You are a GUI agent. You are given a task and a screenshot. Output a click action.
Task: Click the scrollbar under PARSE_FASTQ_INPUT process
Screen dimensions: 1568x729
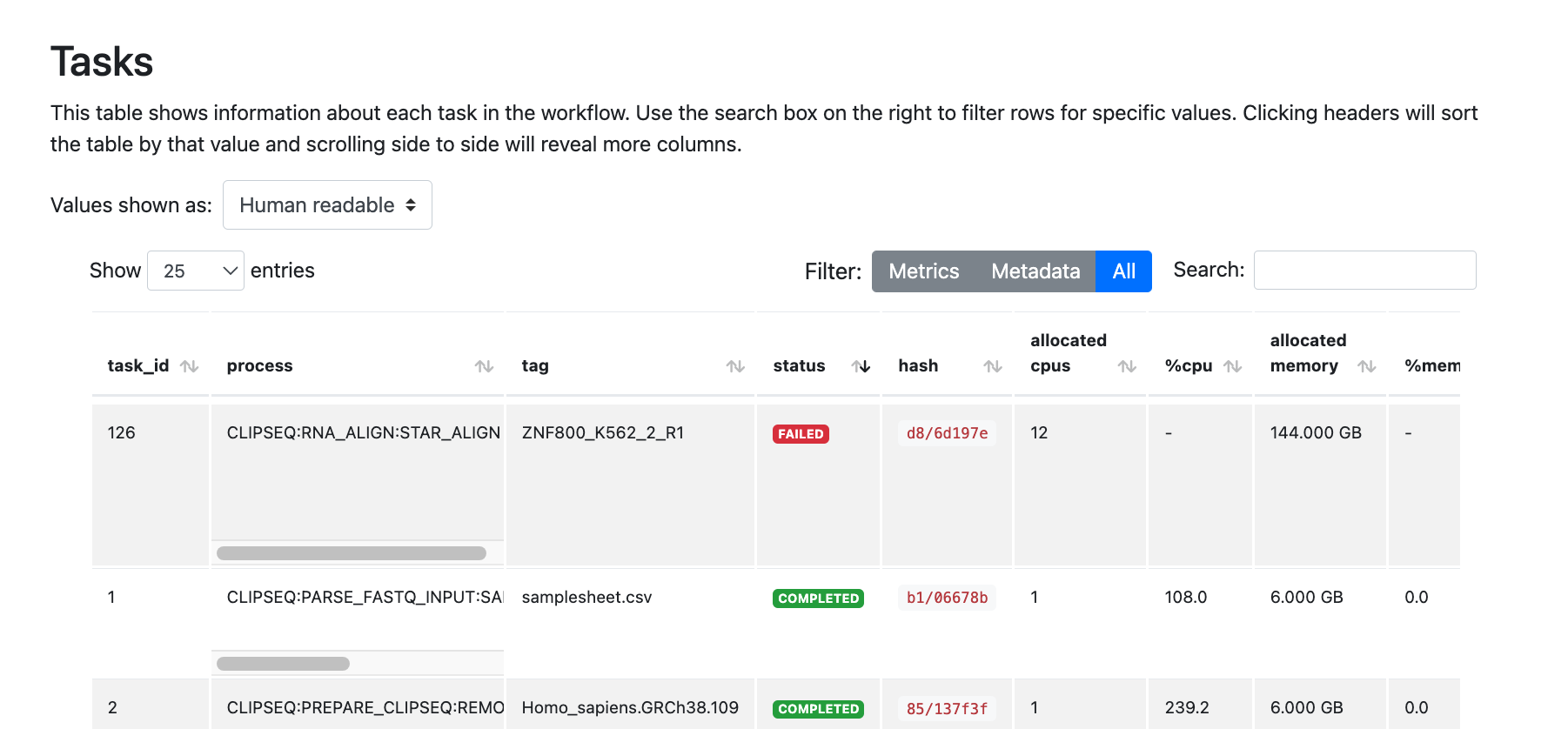[x=284, y=664]
